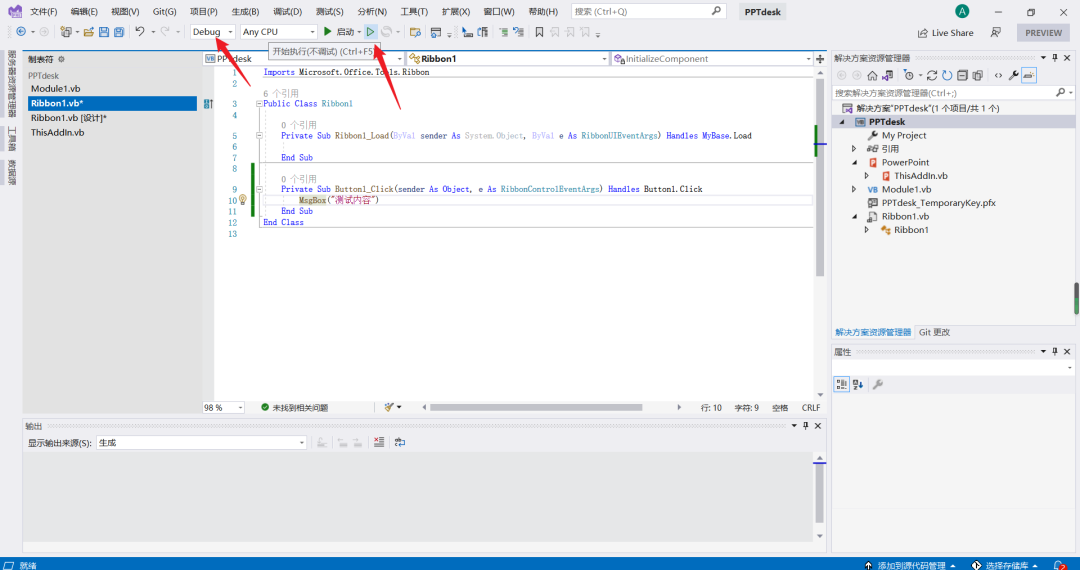Open Properties wrench icon in Solution Explorer toolbar
The height and width of the screenshot is (570, 1080).
tap(1013, 76)
